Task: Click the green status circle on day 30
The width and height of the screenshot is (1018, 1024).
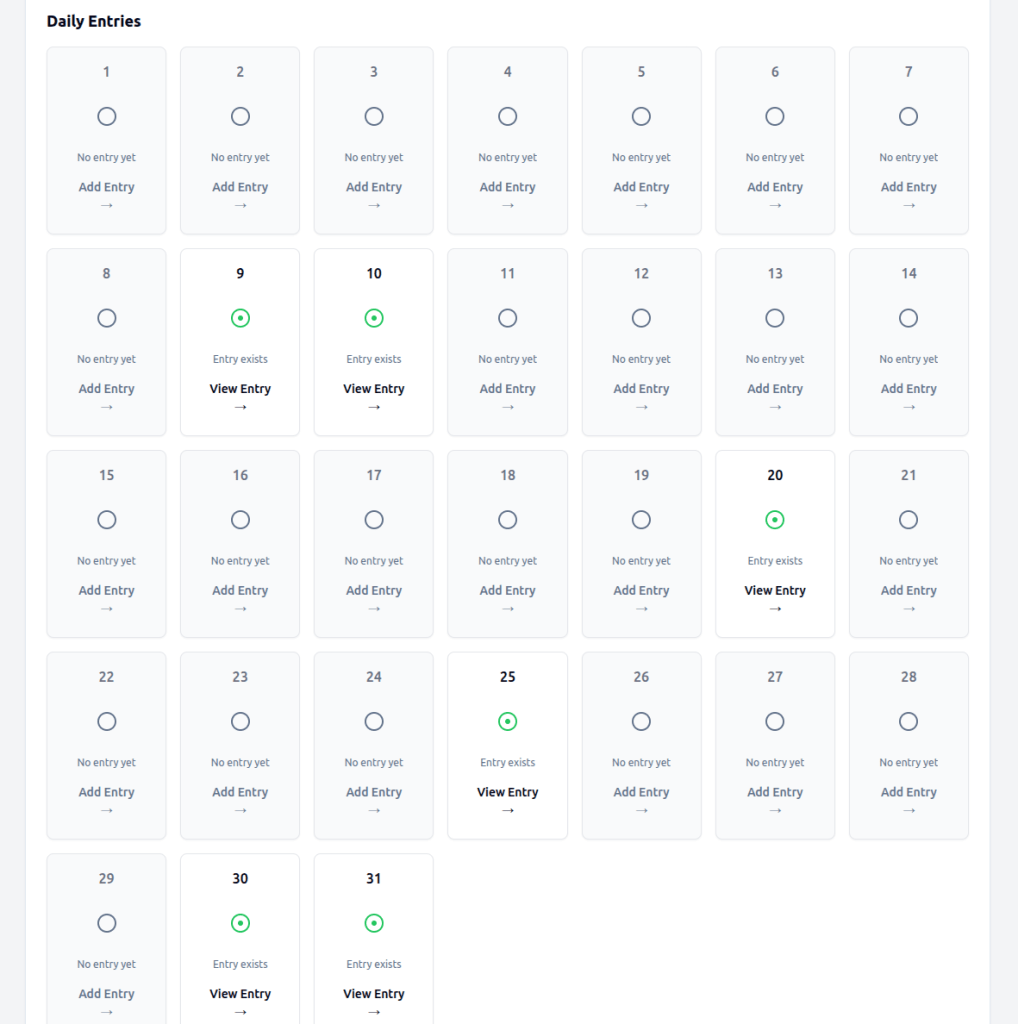Action: pos(240,923)
